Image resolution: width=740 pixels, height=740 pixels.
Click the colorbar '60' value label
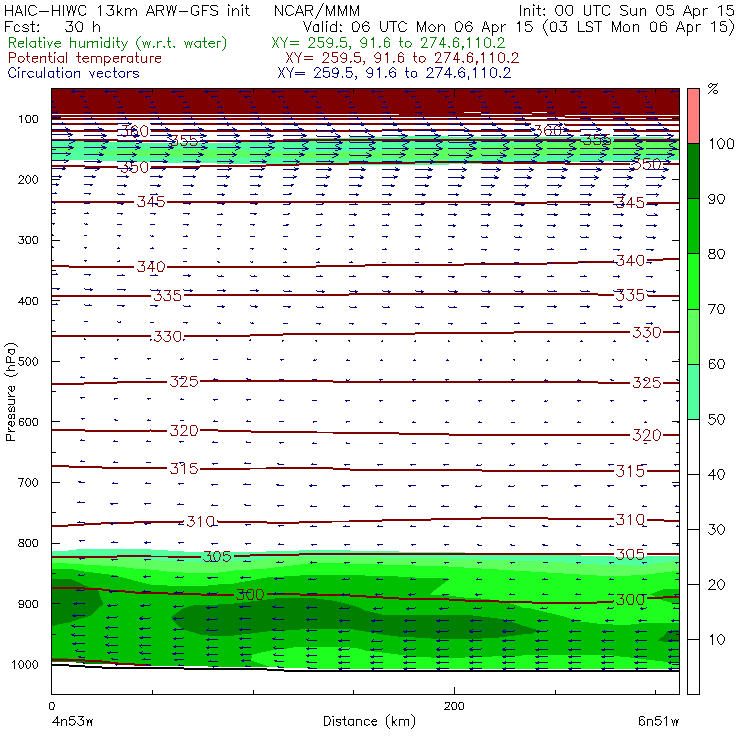(716, 364)
